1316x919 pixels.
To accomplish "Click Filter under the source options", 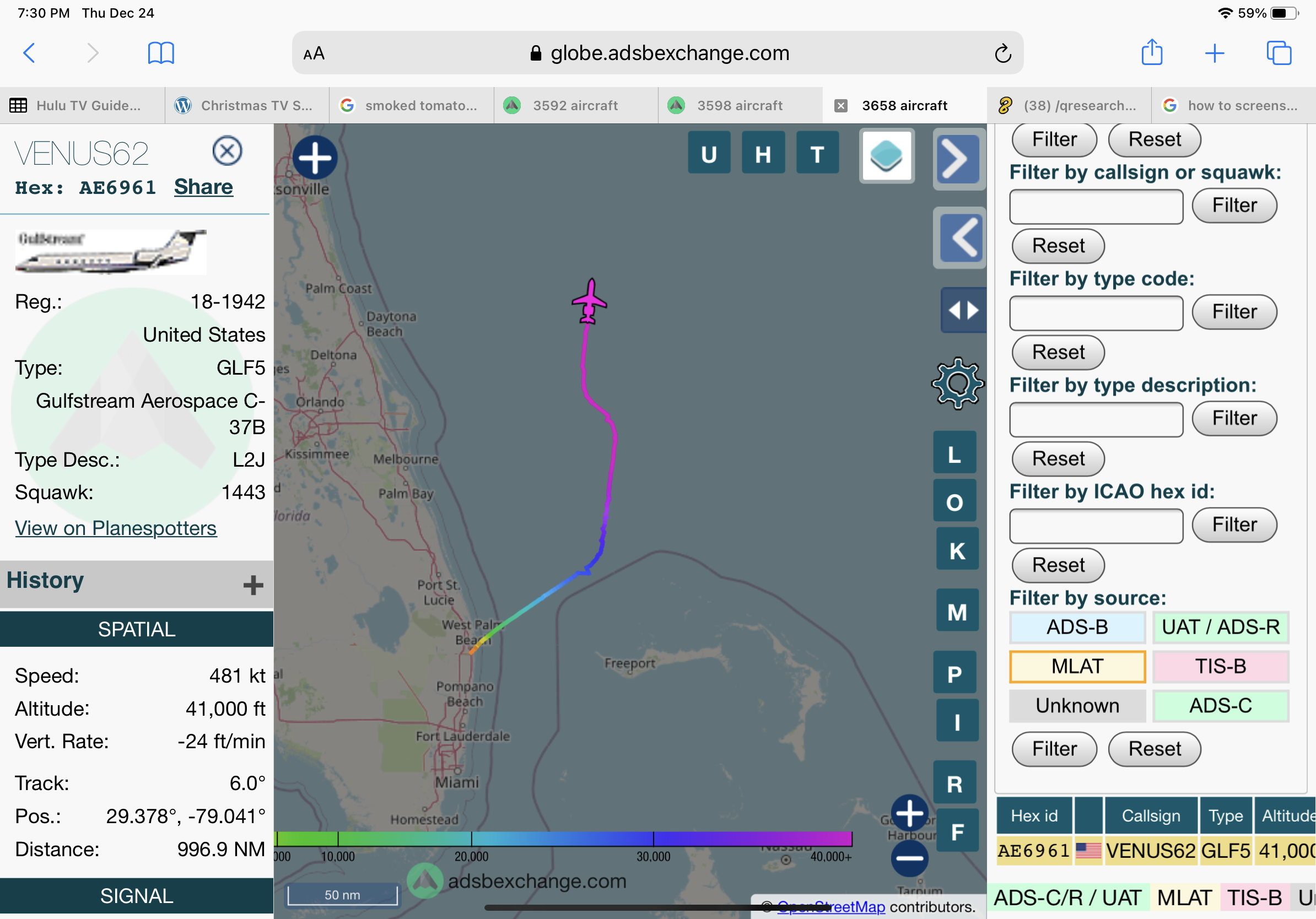I will coord(1054,749).
